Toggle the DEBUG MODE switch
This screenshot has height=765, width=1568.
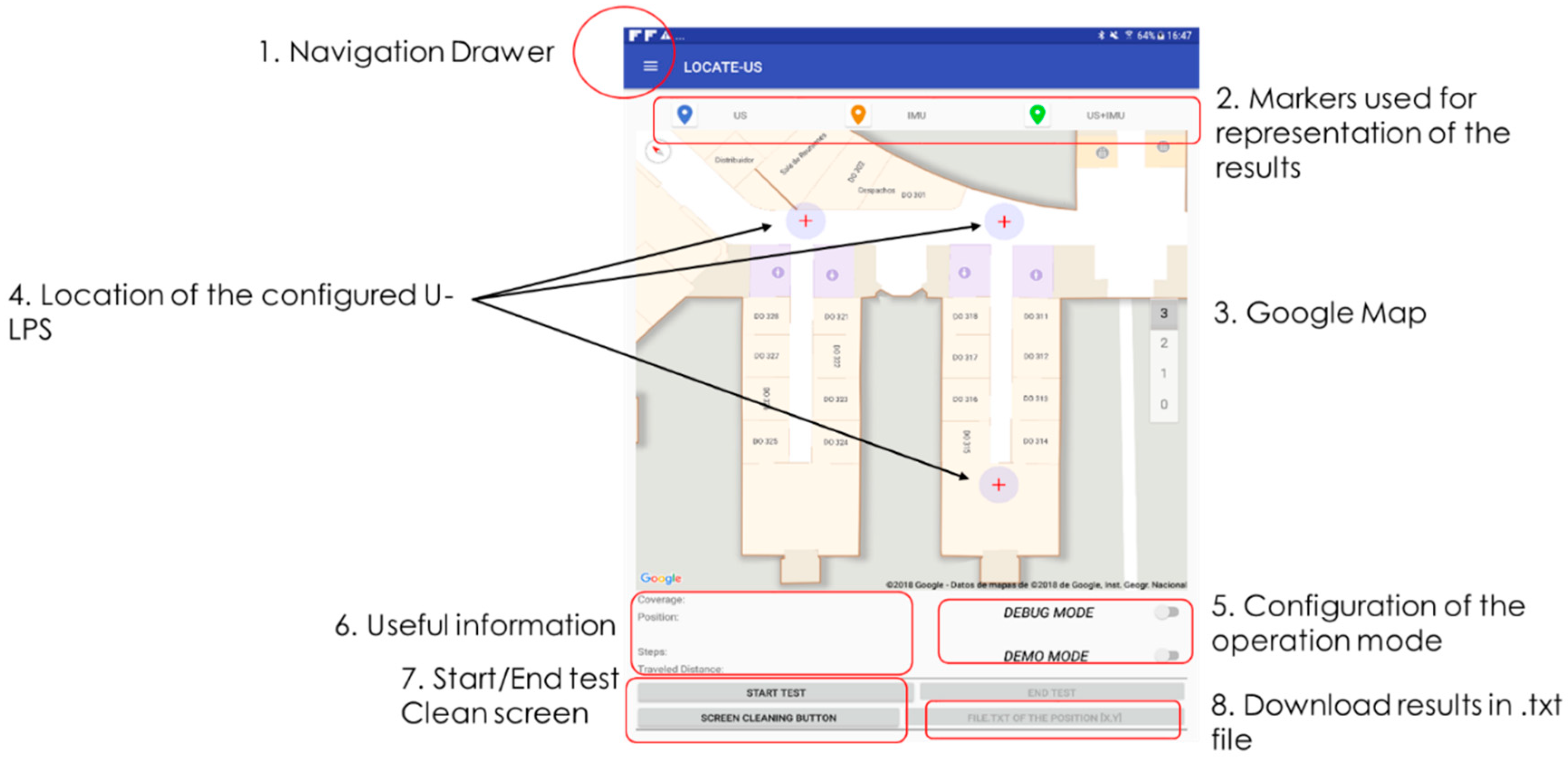(x=1167, y=612)
